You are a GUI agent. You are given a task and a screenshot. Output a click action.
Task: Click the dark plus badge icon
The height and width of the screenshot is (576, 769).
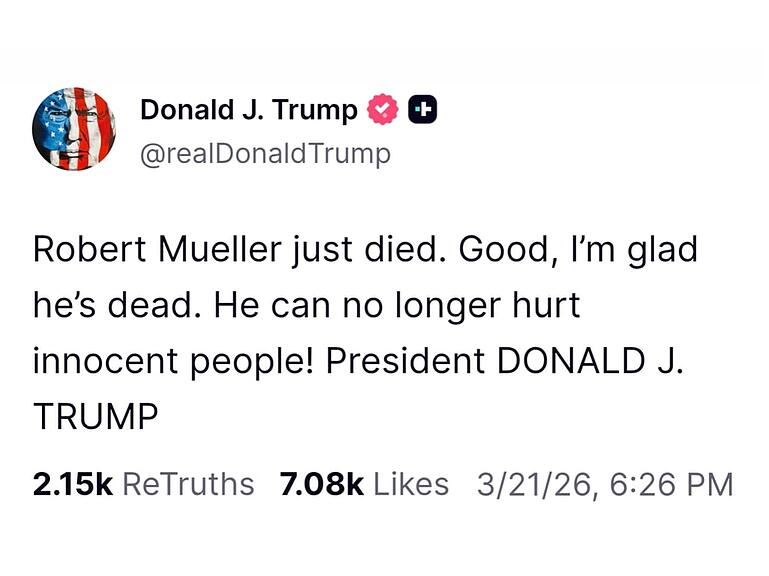click(423, 110)
